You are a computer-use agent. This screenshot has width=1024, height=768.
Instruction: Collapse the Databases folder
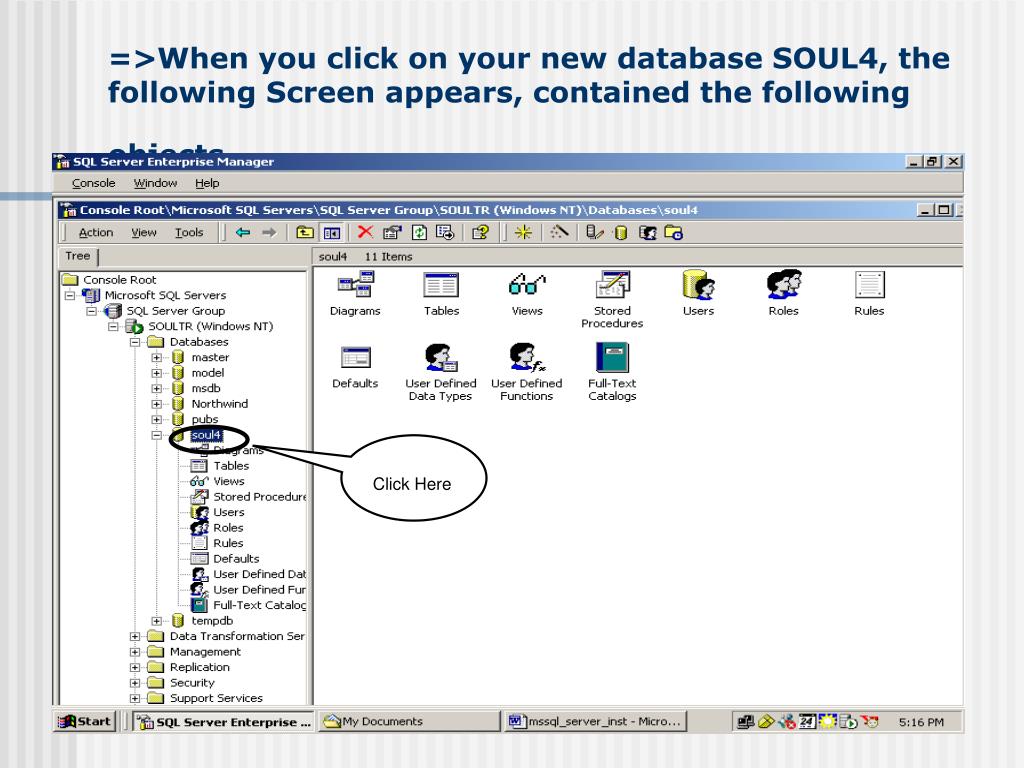click(135, 342)
